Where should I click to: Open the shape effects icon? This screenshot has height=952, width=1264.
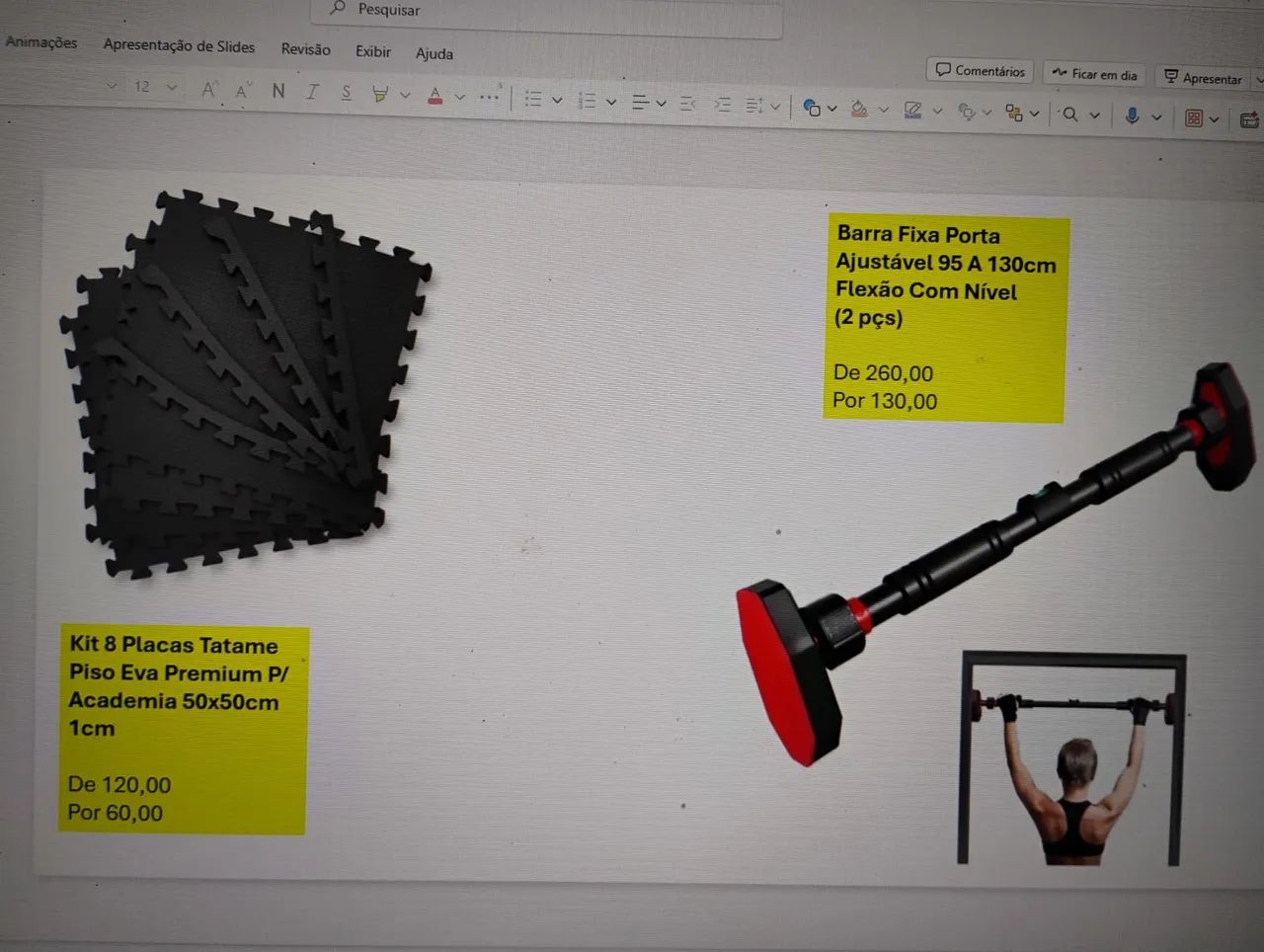(x=967, y=112)
